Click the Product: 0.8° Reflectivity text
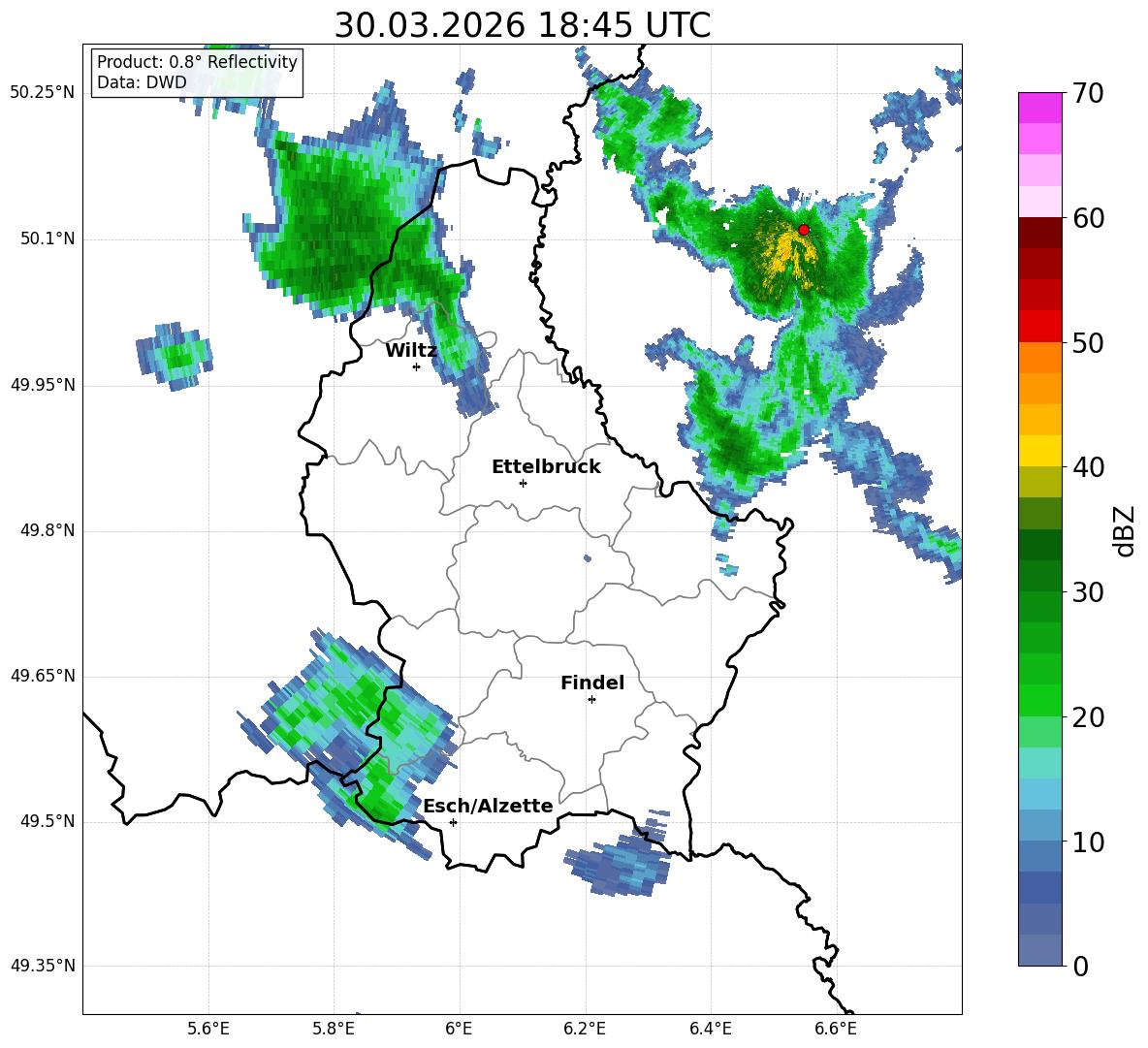1148x1048 pixels. 197,61
